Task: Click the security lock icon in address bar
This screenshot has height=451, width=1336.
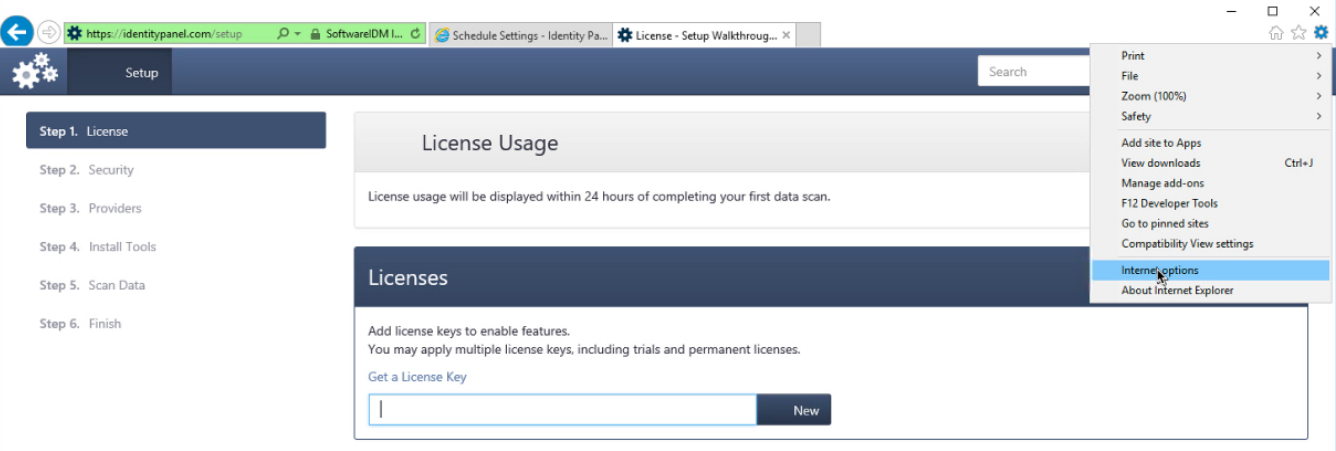Action: click(x=316, y=34)
